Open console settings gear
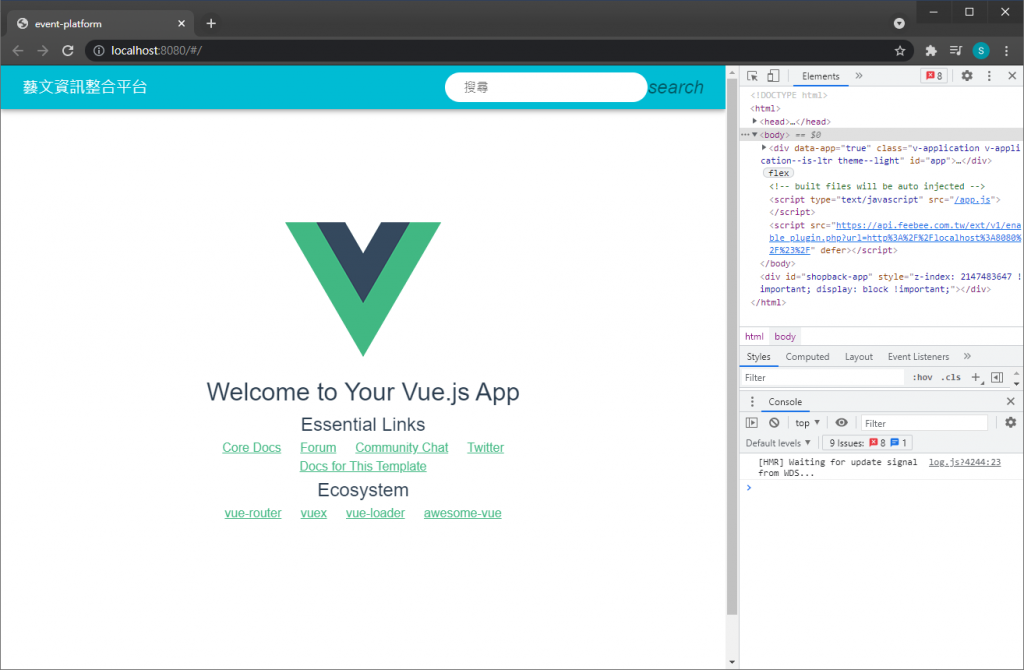Viewport: 1024px width, 670px height. 1010,423
